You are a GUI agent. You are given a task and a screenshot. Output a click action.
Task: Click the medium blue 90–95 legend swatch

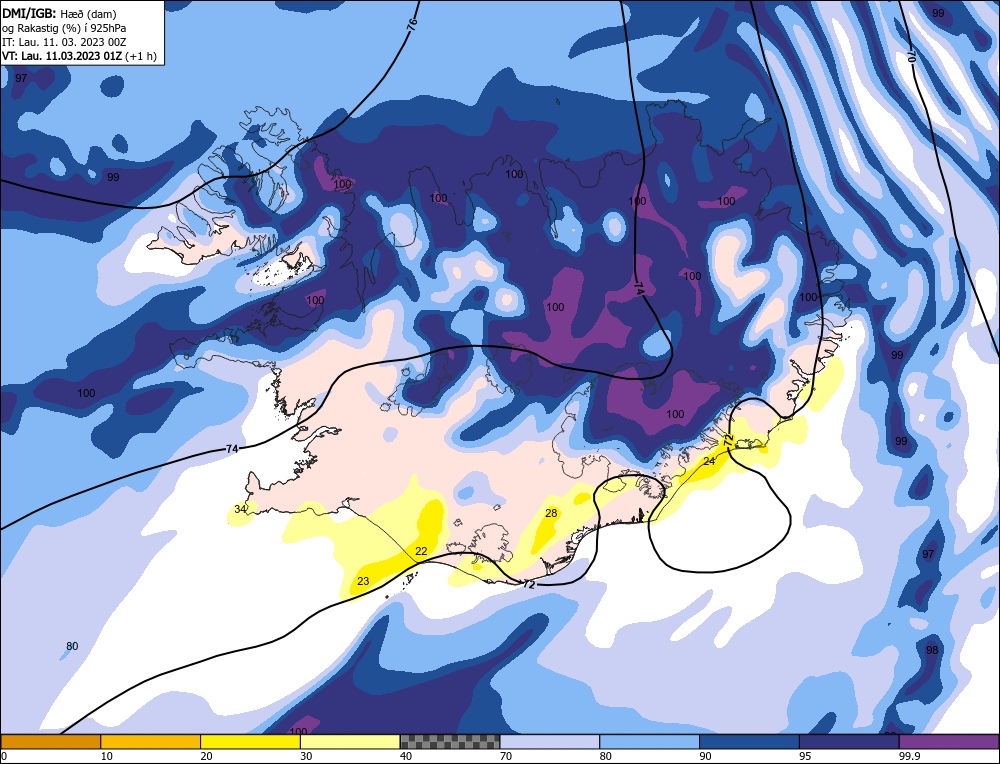749,741
